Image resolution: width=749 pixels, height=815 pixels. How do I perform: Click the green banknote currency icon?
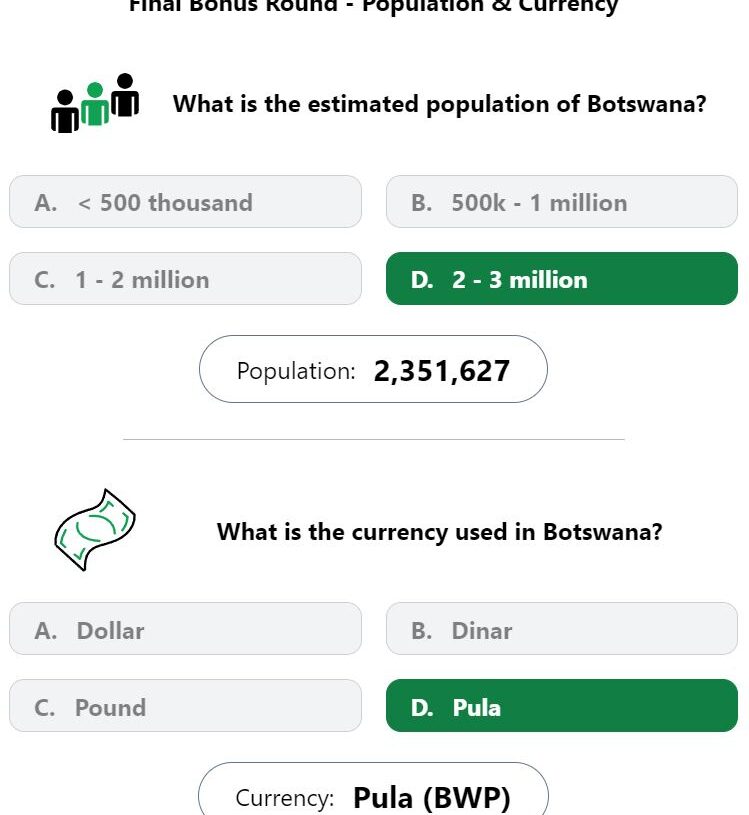[95, 530]
